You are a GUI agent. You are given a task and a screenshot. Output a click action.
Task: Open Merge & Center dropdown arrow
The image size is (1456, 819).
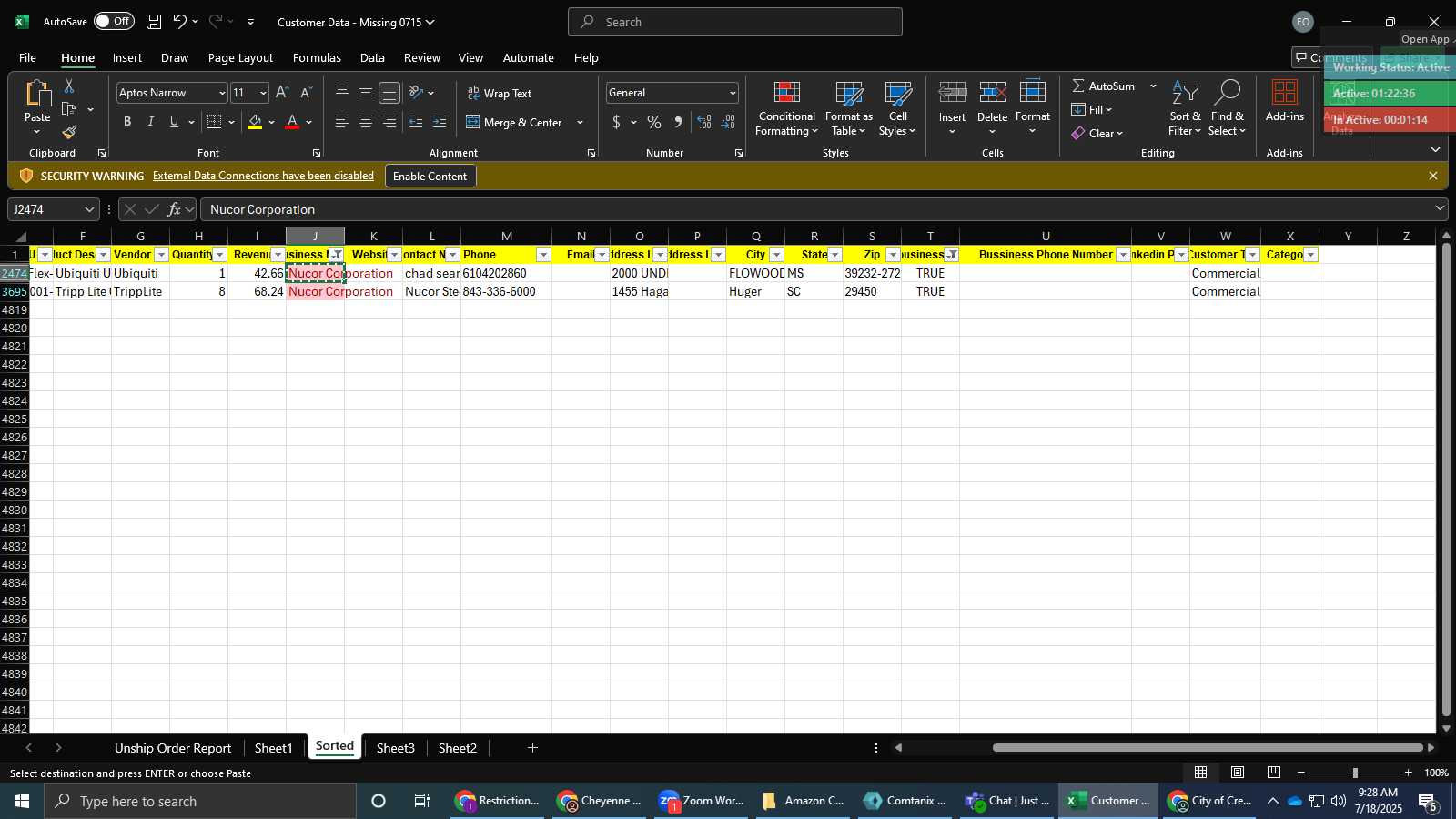point(580,122)
